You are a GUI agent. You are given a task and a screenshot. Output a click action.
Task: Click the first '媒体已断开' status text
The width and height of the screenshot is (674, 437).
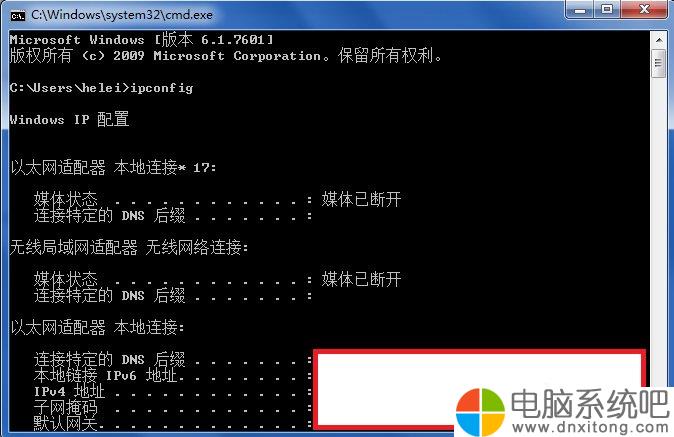click(362, 199)
